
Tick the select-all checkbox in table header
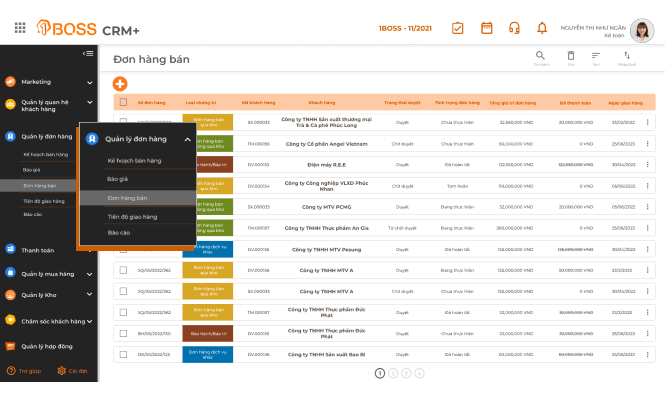(x=123, y=102)
